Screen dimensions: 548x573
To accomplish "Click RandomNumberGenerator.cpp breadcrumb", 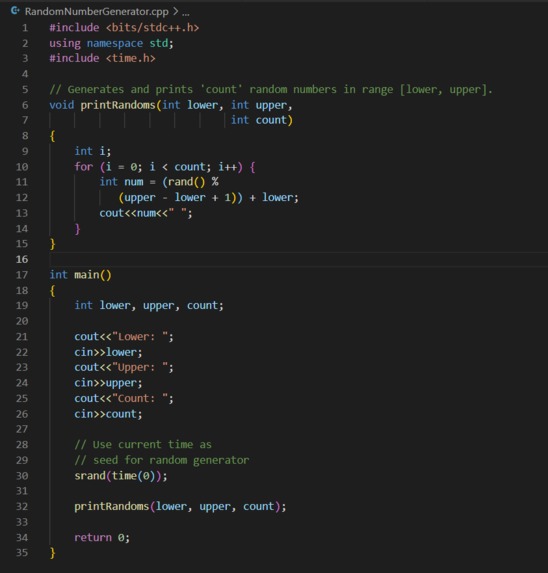I will 97,12.
